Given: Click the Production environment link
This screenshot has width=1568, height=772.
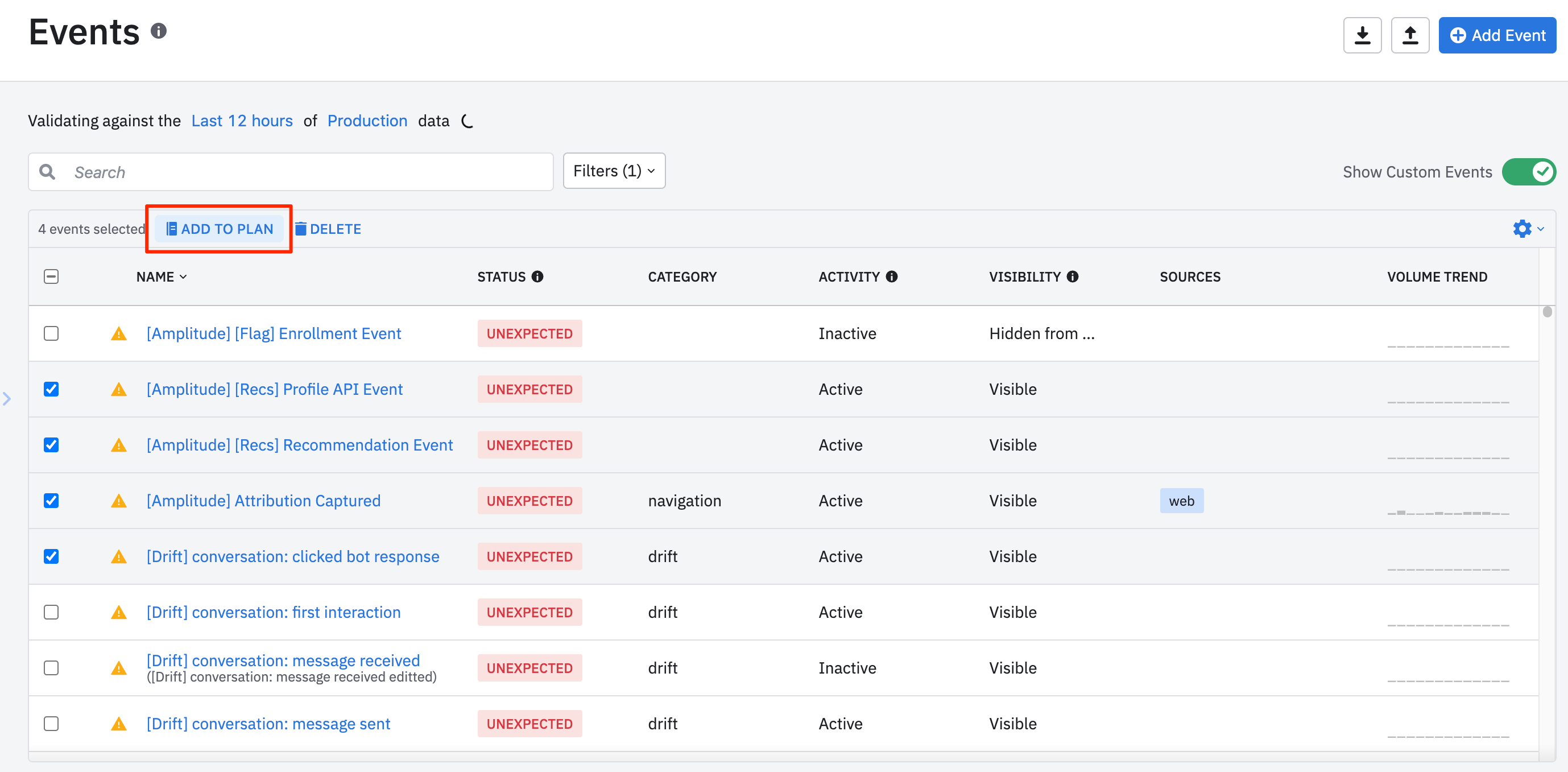Looking at the screenshot, I should tap(367, 121).
